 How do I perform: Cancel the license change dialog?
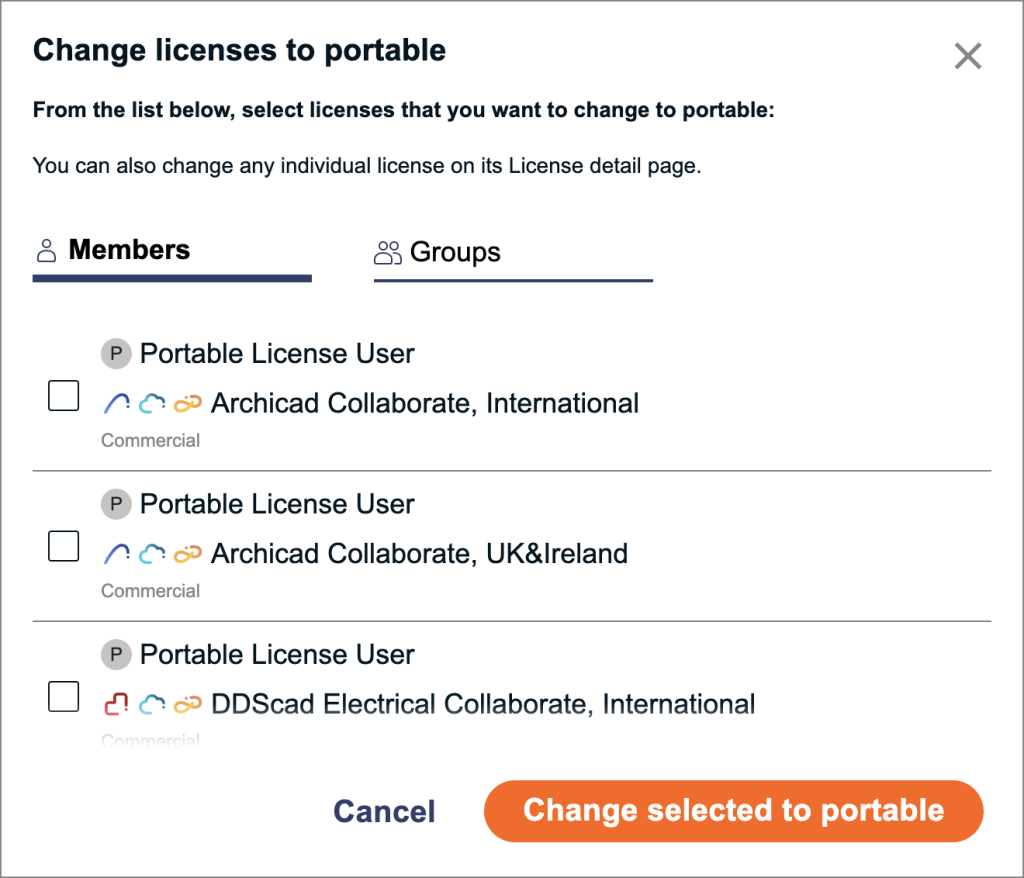point(384,811)
